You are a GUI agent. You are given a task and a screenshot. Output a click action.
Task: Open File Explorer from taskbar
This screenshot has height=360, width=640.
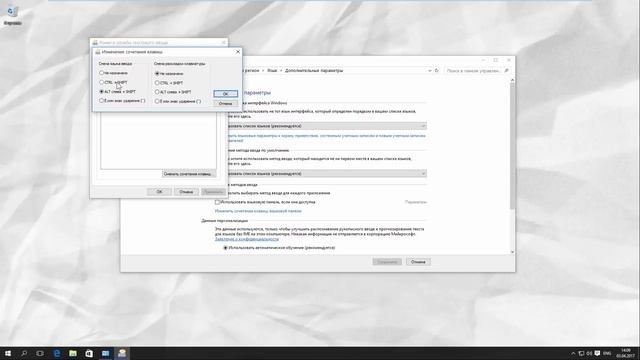click(x=73, y=353)
